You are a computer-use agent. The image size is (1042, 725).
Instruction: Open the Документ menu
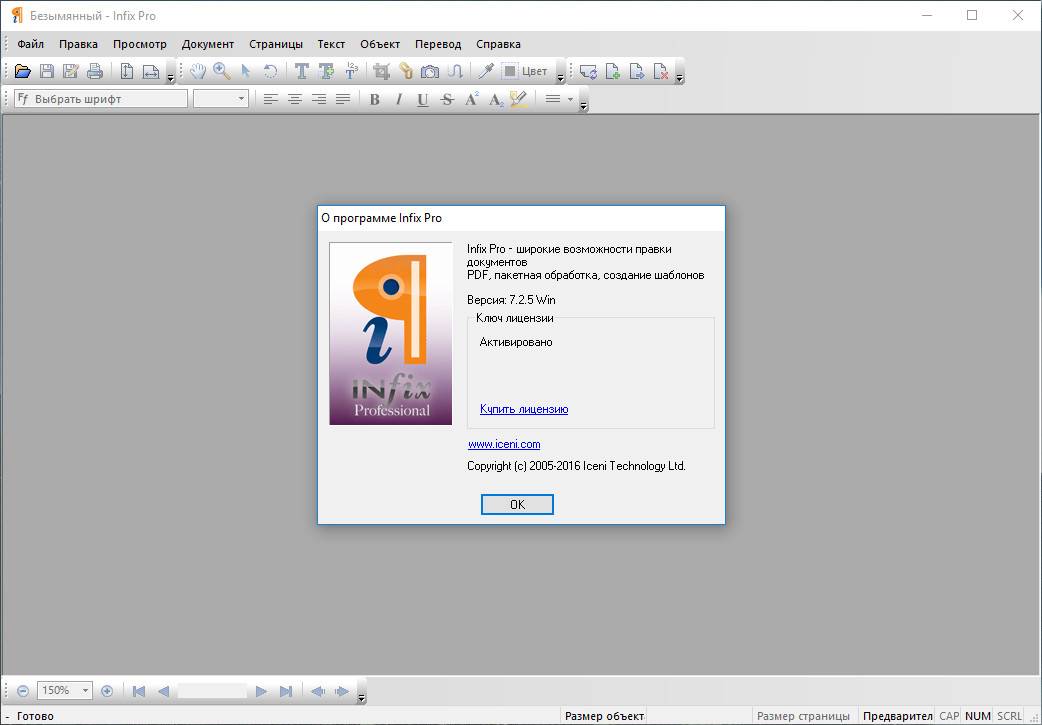point(208,44)
